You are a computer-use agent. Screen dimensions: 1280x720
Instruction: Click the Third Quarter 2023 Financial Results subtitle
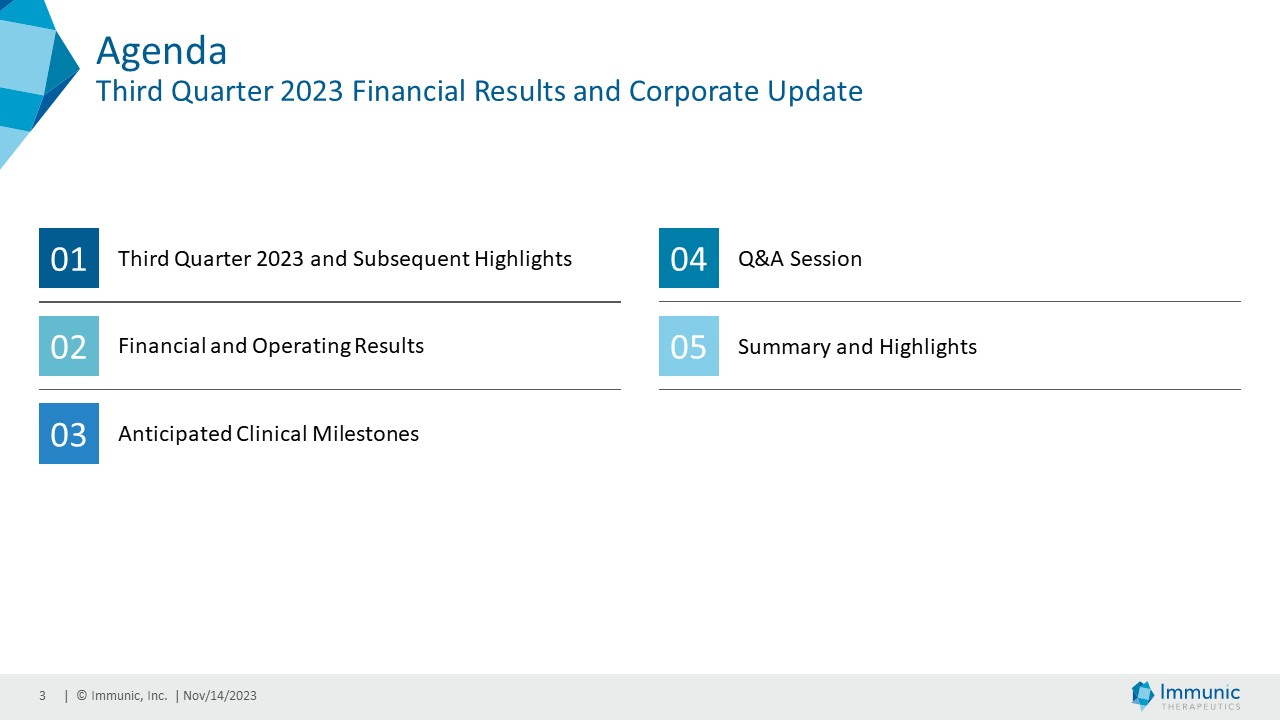(x=479, y=91)
